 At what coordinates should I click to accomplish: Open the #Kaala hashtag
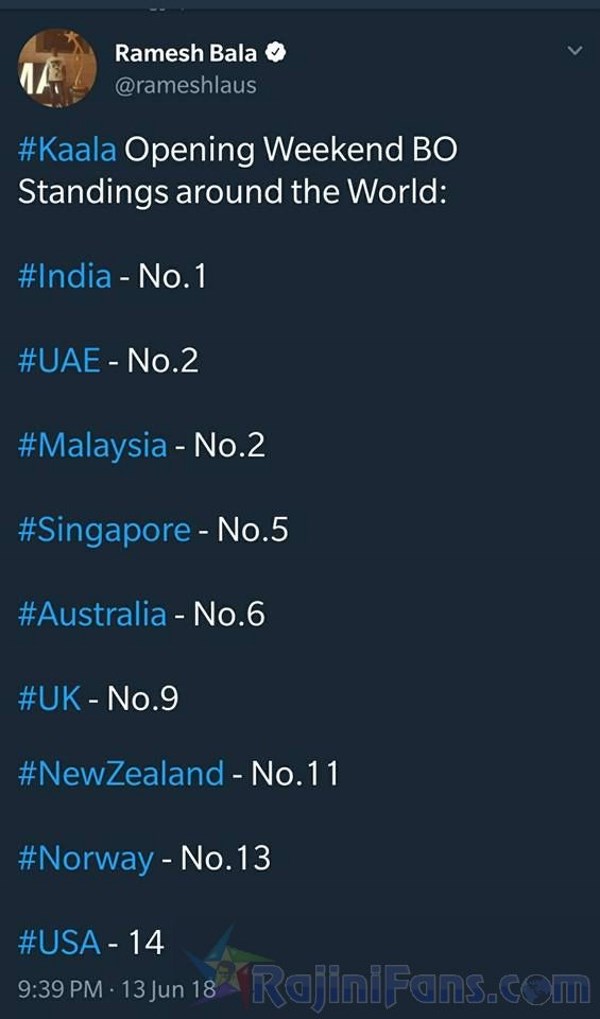[x=67, y=151]
